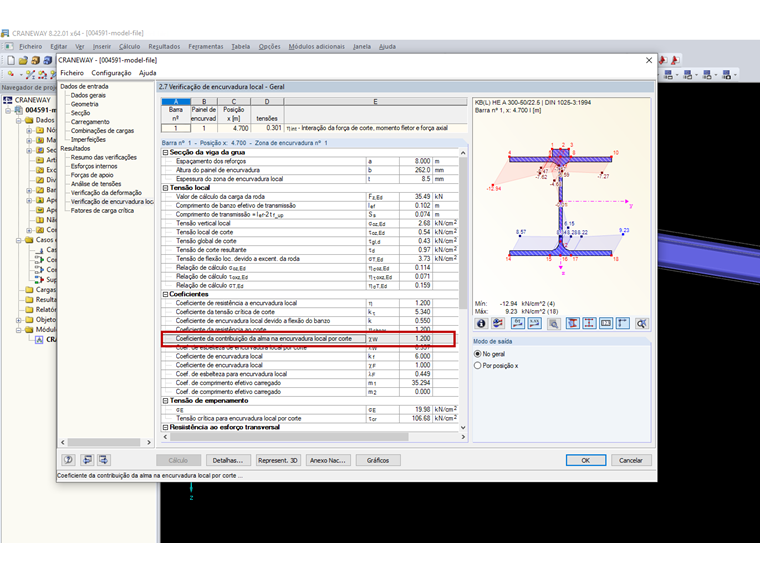
Task: Click the brown box icon in main toolbar
Action: click(x=35, y=61)
